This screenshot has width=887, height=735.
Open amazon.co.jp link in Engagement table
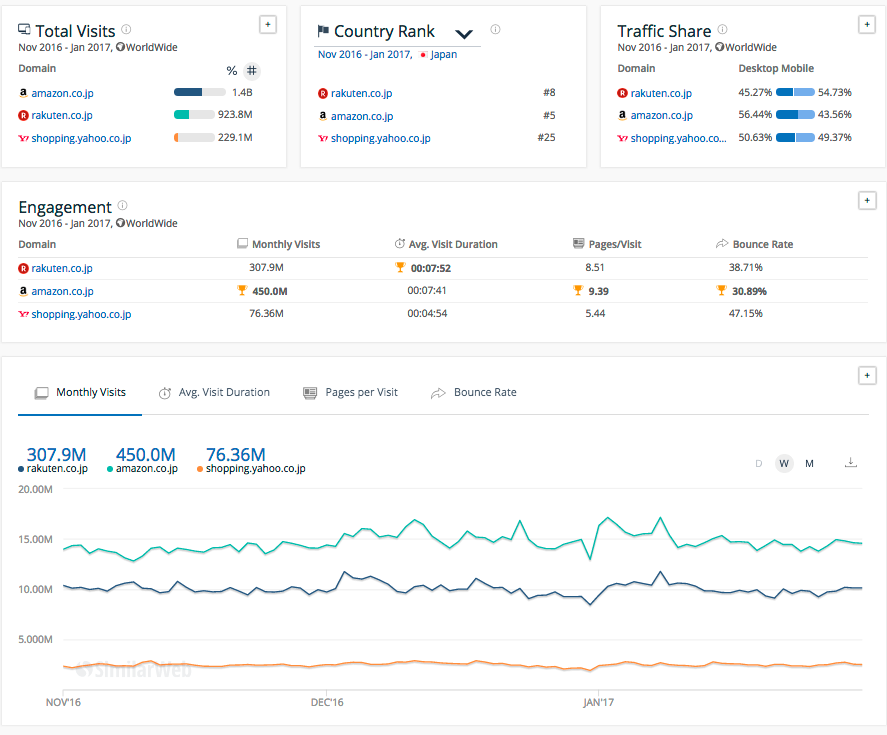pos(62,291)
